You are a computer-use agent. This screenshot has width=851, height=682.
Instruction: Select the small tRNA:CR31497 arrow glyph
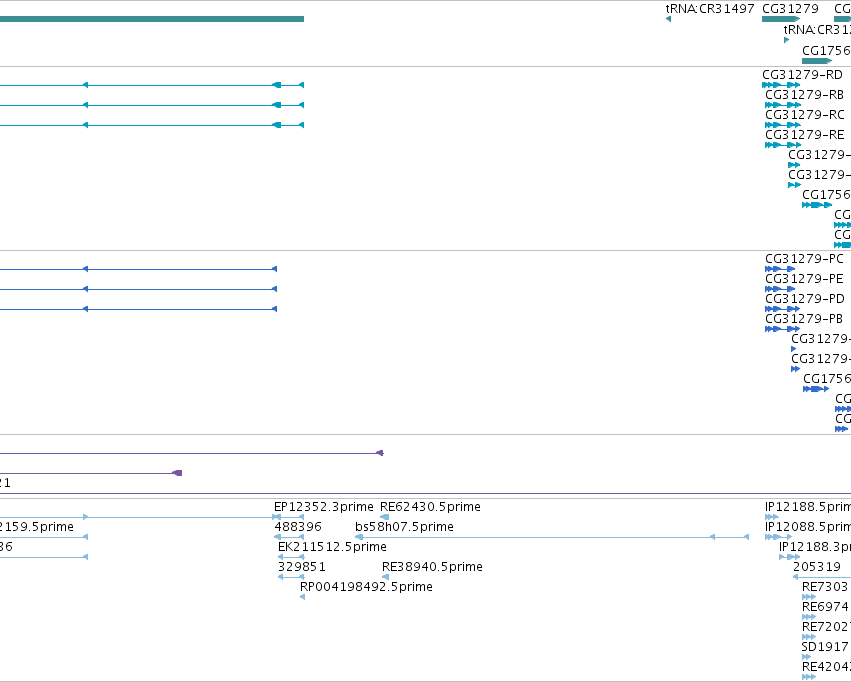[668, 19]
